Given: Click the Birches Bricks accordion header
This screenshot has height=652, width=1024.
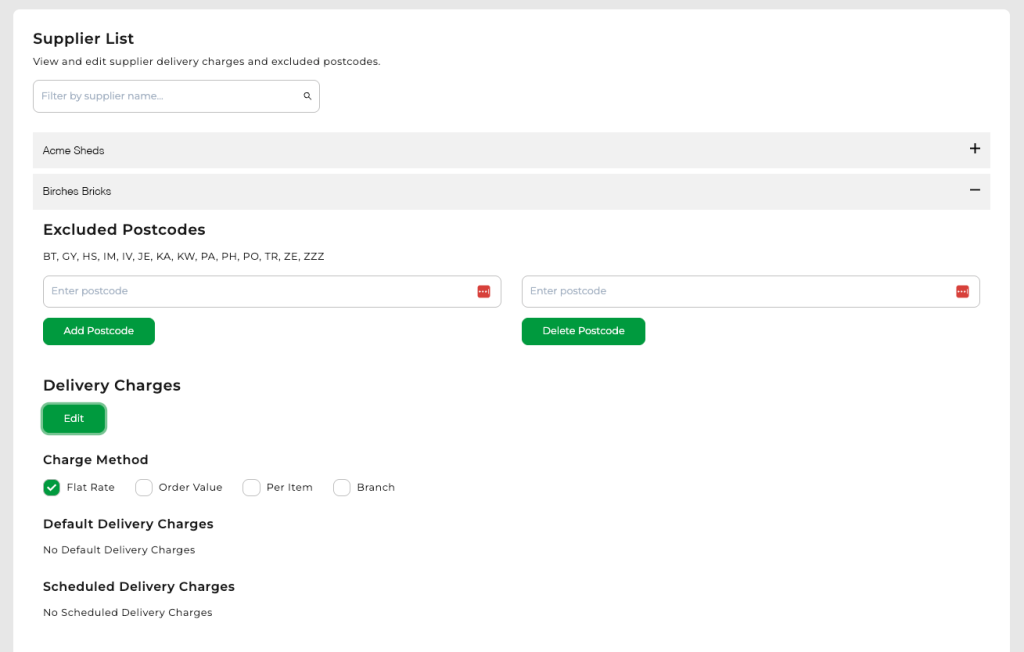Looking at the screenshot, I should point(500,190).
